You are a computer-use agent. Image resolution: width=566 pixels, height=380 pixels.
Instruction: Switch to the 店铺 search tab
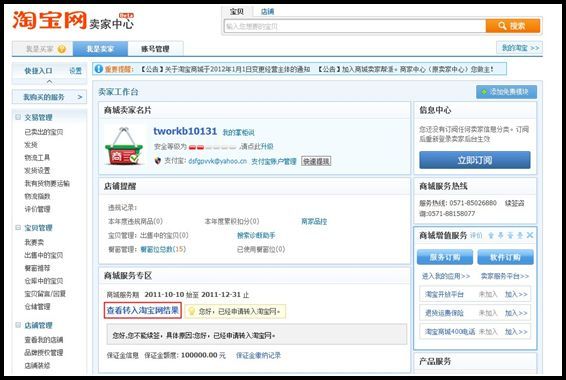(267, 12)
